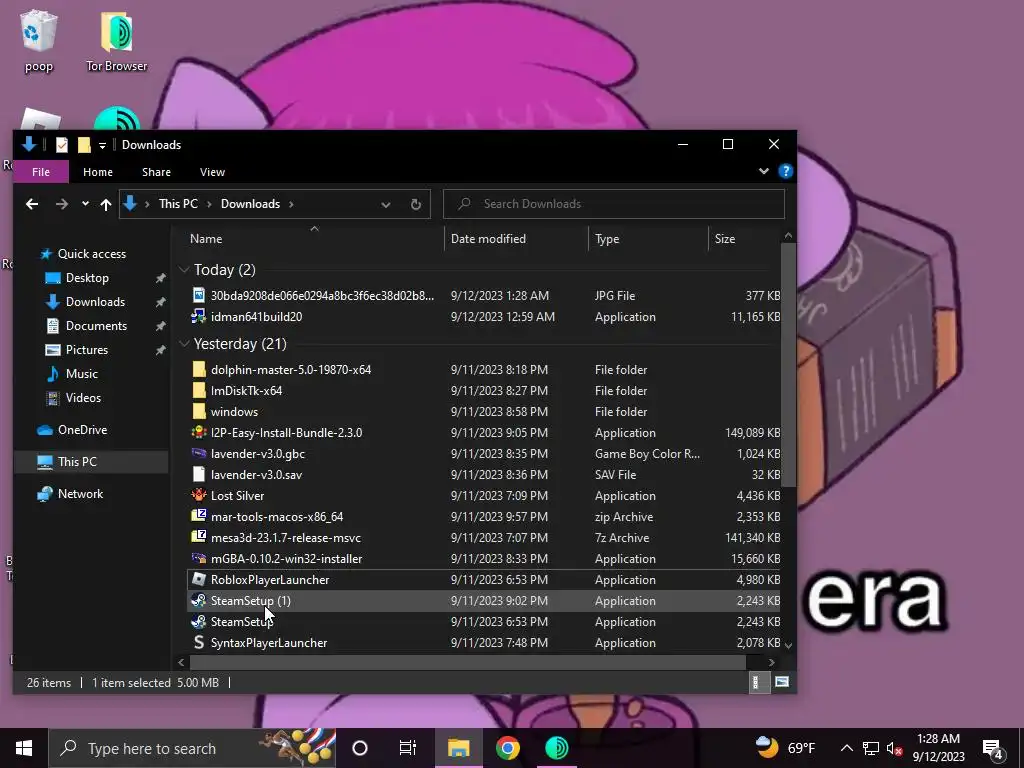Open the File ribbon tab

point(40,172)
